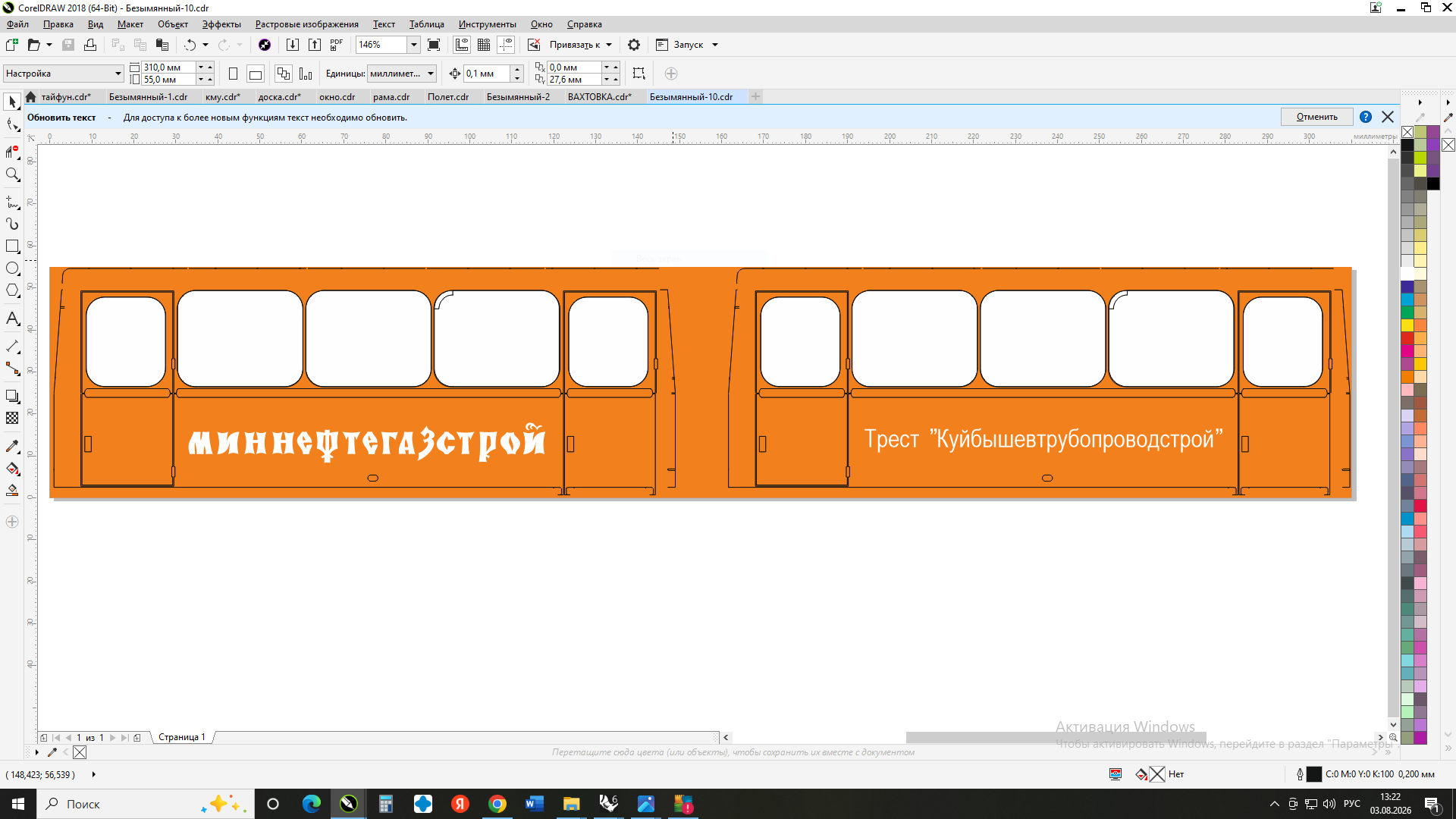Toggle snapping off icon
1456x819 pixels.
tap(534, 45)
